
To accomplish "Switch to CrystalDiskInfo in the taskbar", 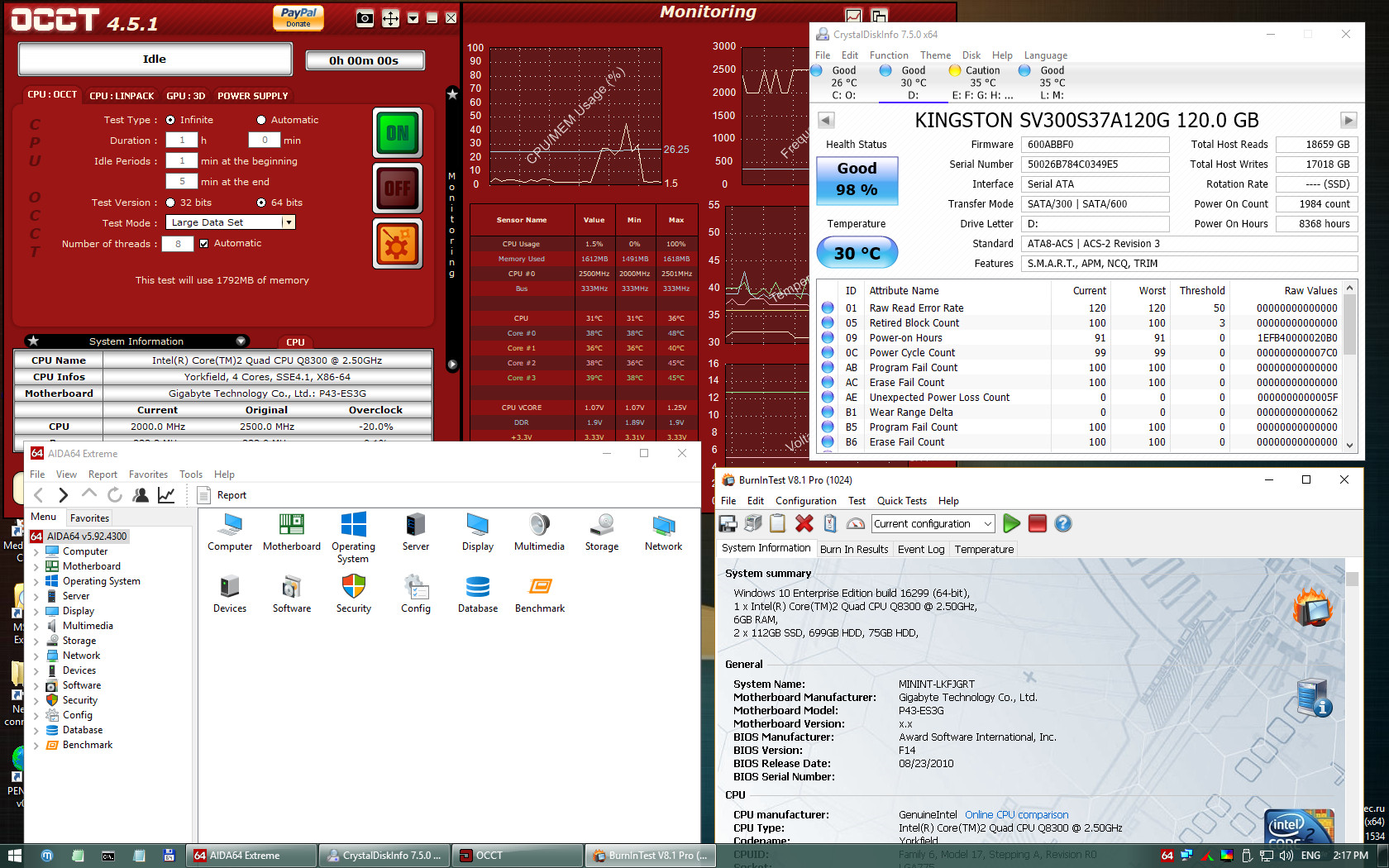I will pyautogui.click(x=384, y=856).
